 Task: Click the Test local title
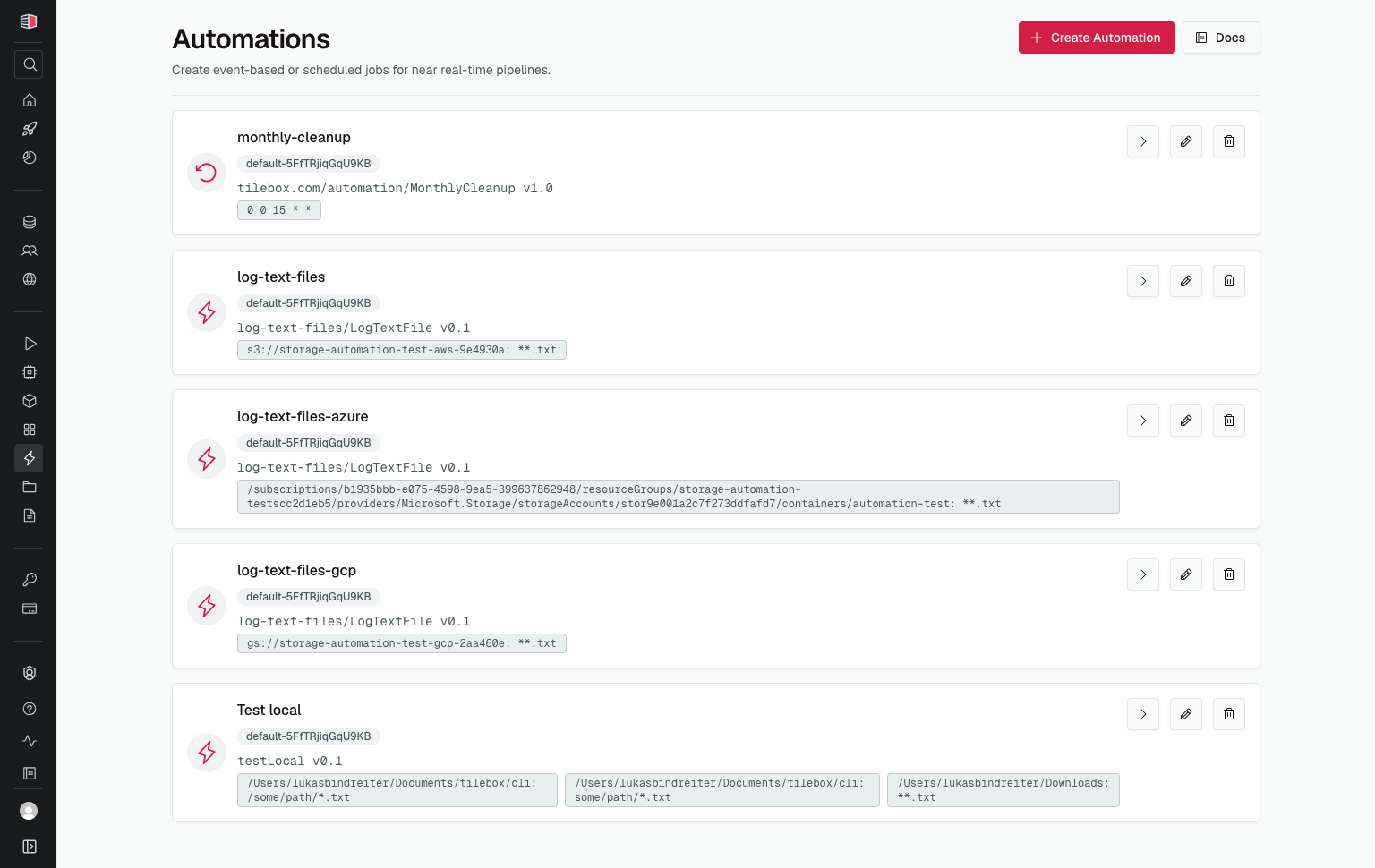[x=269, y=710]
